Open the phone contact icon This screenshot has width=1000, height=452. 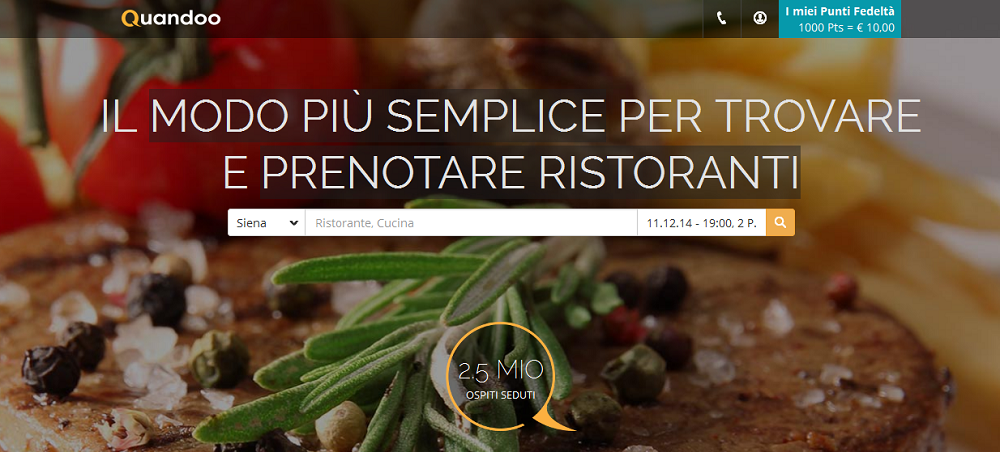pos(722,18)
